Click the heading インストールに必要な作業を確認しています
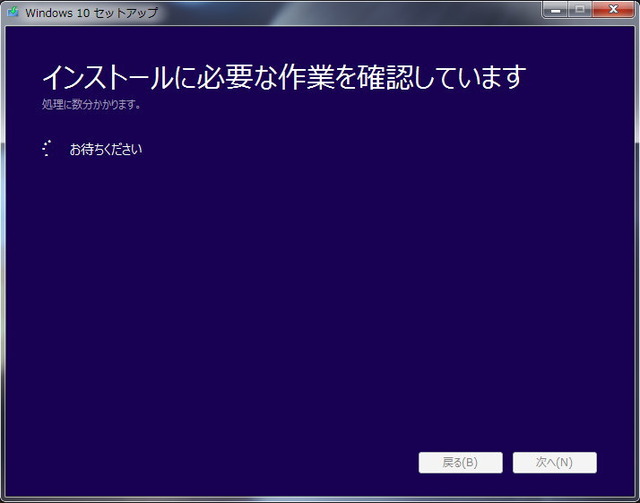Viewport: 640px width, 503px height. pos(284,77)
